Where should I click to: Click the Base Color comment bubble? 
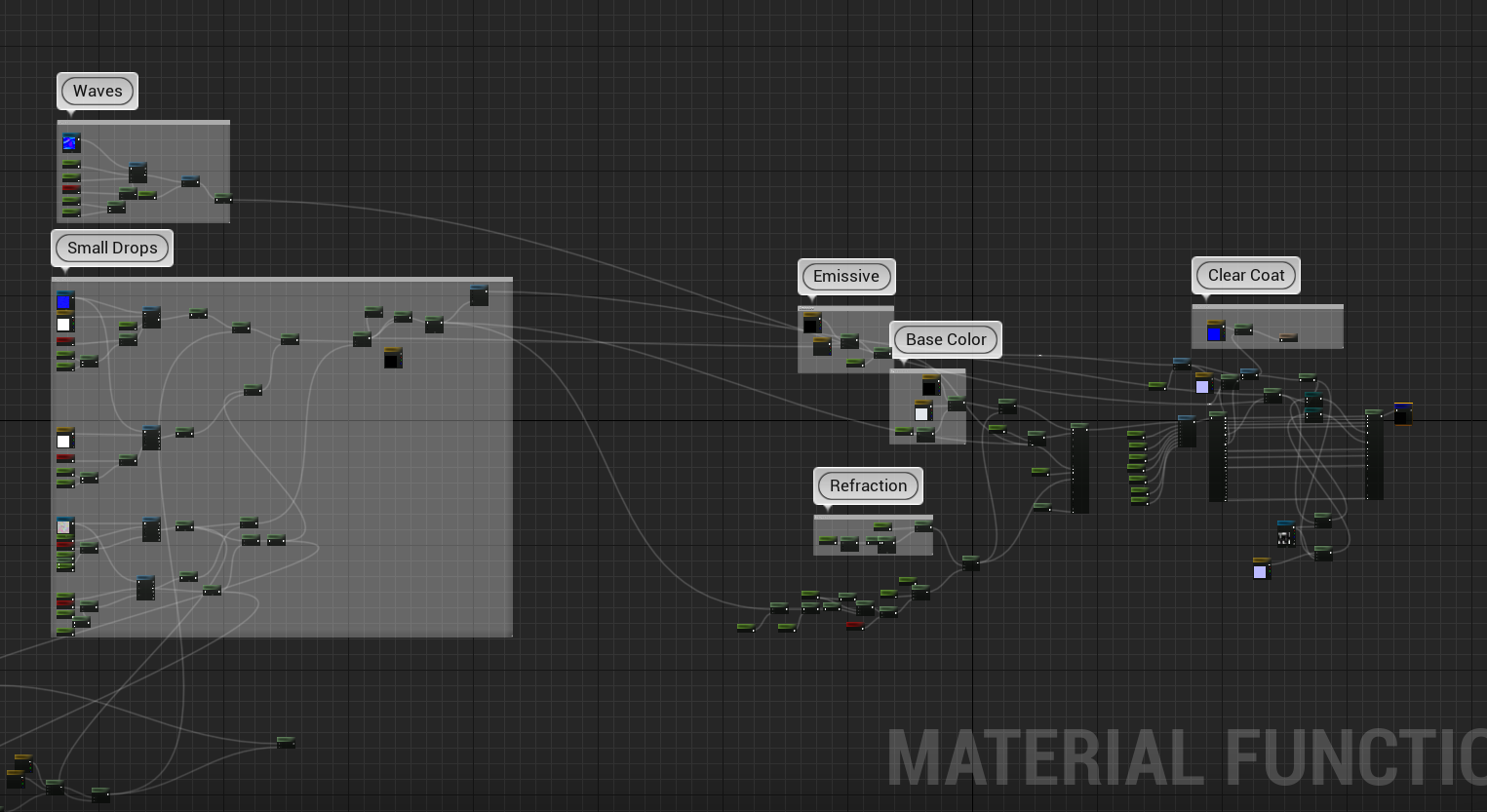[946, 340]
